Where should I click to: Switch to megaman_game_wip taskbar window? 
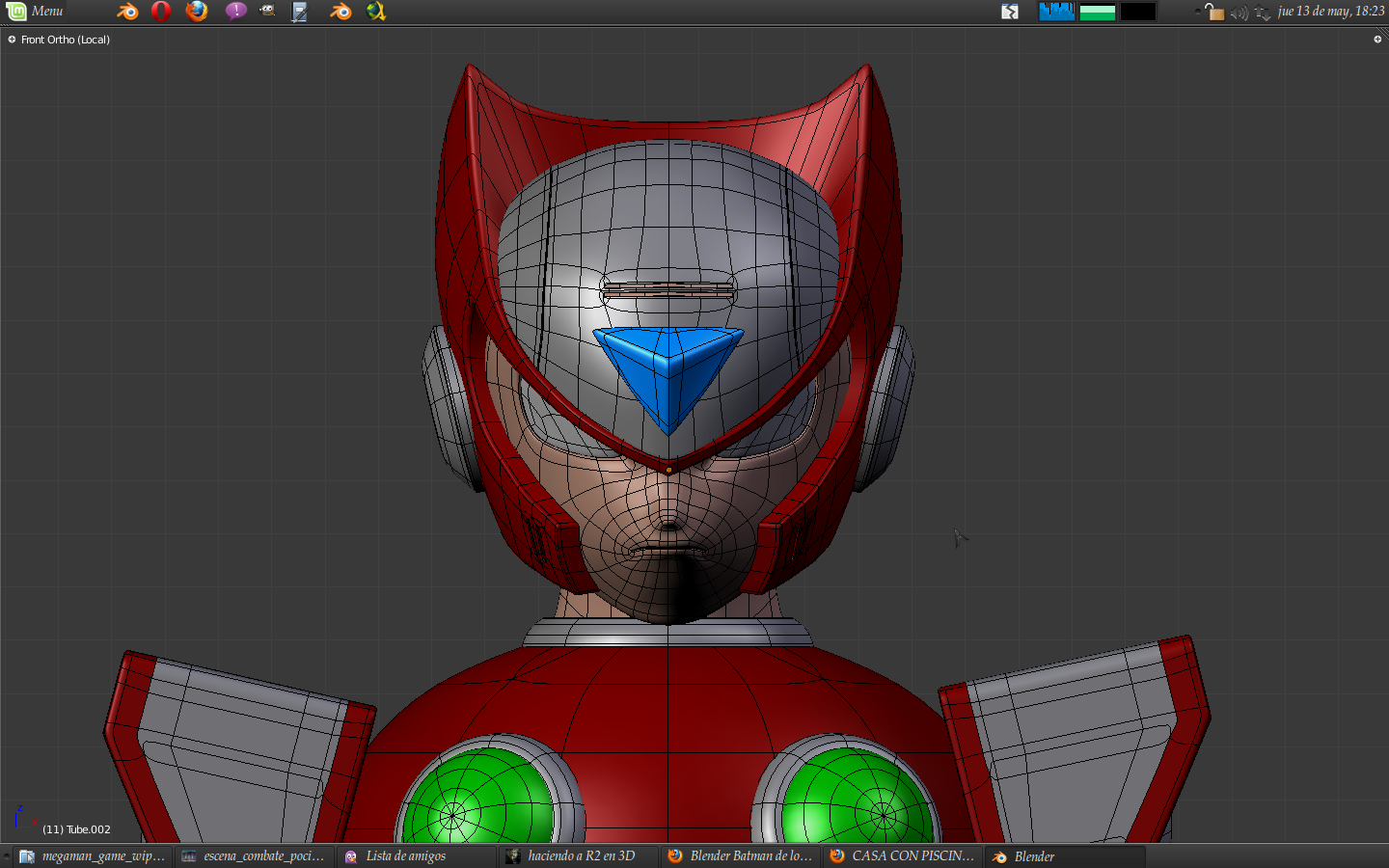coord(92,856)
